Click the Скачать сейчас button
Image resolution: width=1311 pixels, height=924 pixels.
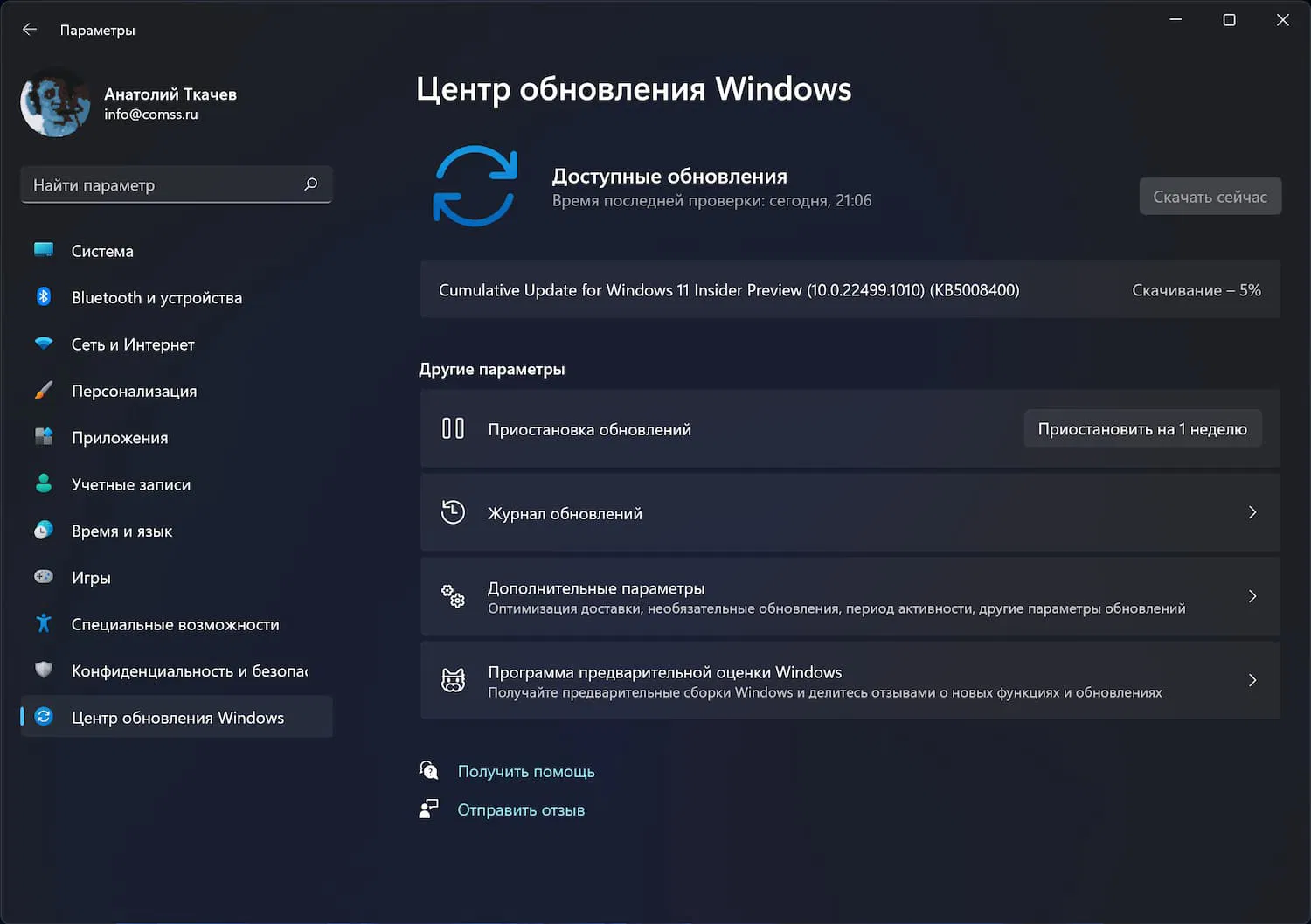[x=1210, y=196]
